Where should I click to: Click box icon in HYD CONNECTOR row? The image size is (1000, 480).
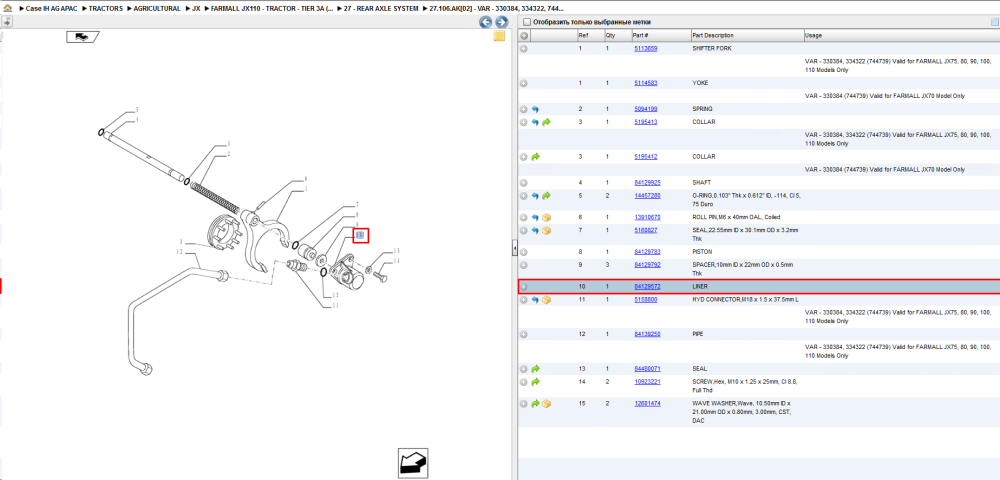point(547,300)
